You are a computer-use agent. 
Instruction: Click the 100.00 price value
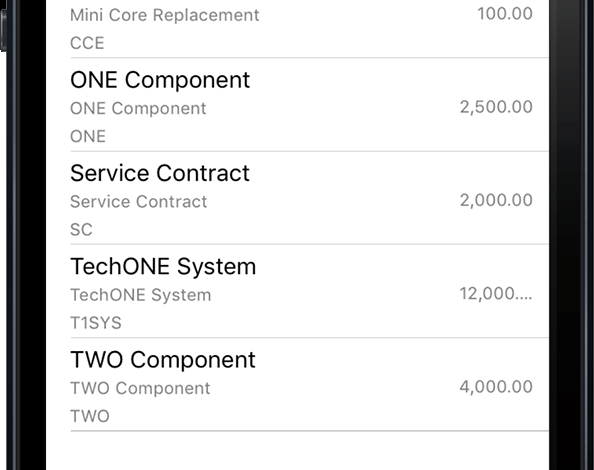(x=505, y=14)
